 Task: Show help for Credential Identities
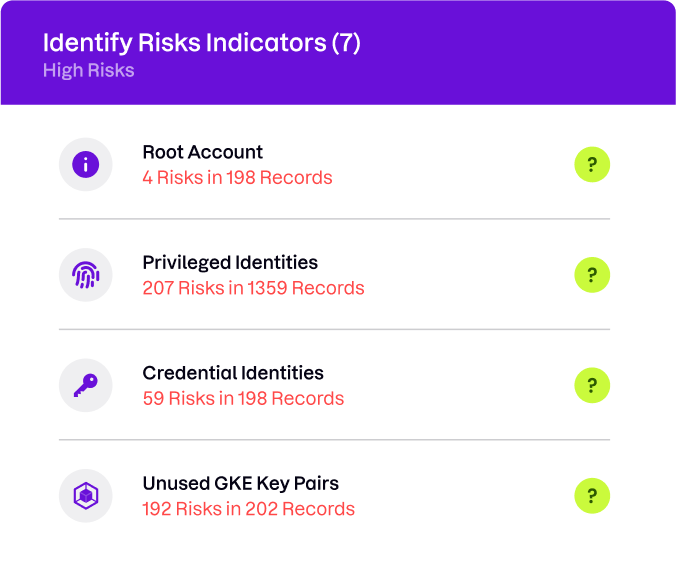coord(592,385)
